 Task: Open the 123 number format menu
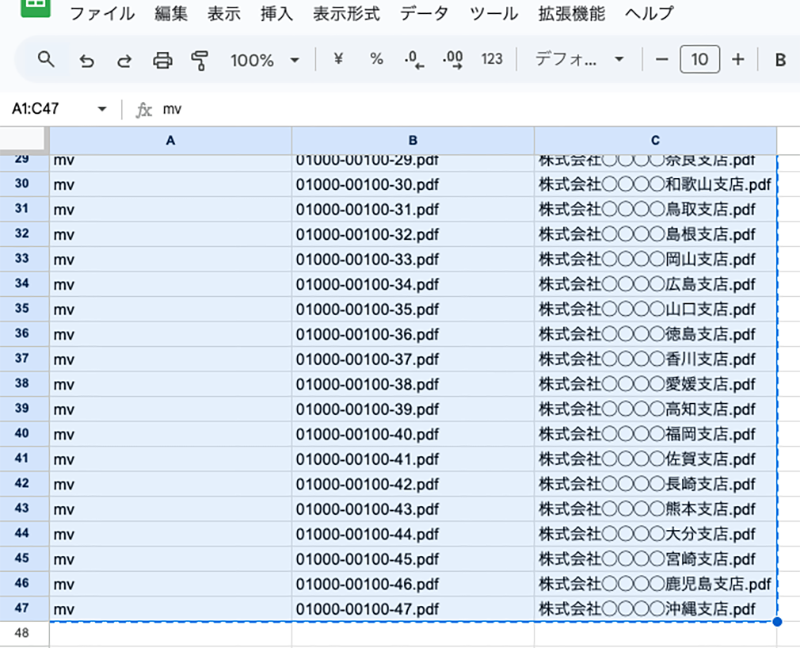[x=491, y=59]
